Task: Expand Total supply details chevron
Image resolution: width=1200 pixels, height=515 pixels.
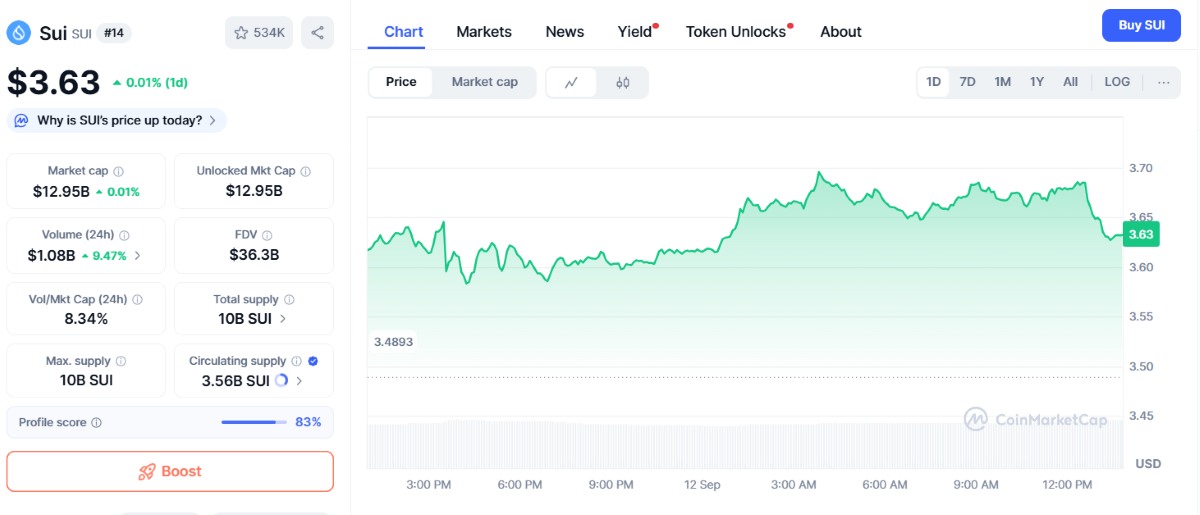Action: point(283,318)
